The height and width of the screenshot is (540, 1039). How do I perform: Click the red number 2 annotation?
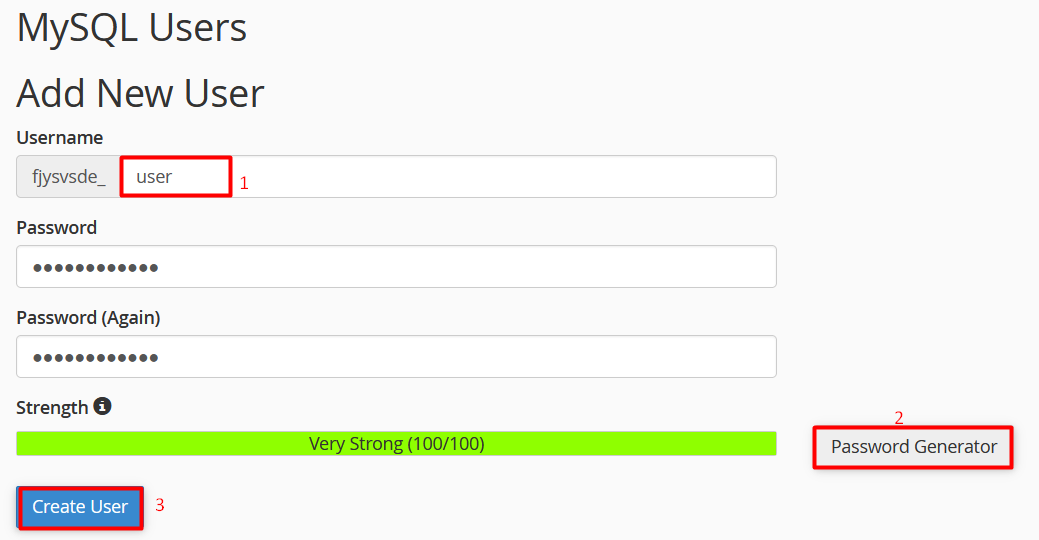(899, 418)
